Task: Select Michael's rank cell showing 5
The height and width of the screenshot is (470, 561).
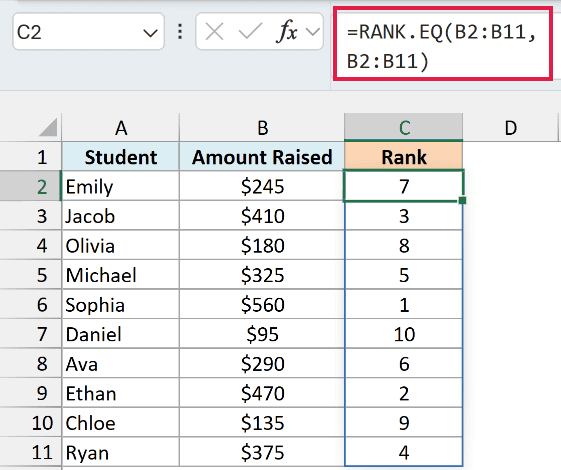Action: pyautogui.click(x=404, y=275)
